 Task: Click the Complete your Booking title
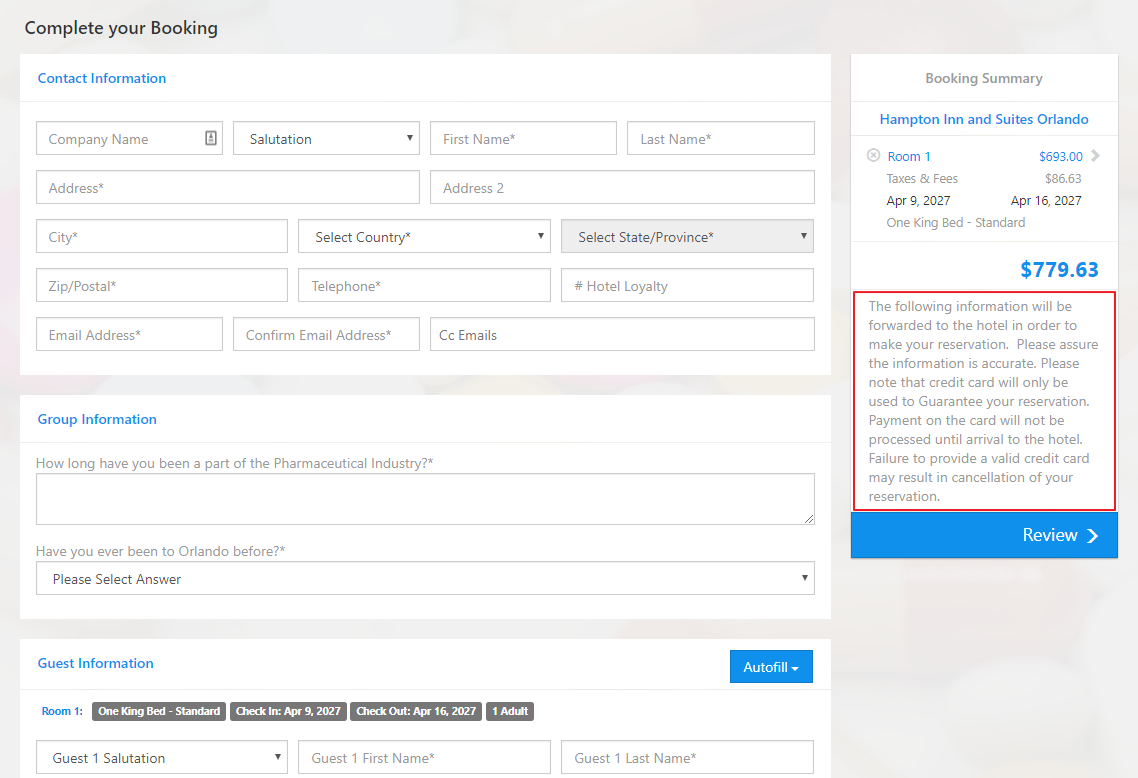(121, 28)
